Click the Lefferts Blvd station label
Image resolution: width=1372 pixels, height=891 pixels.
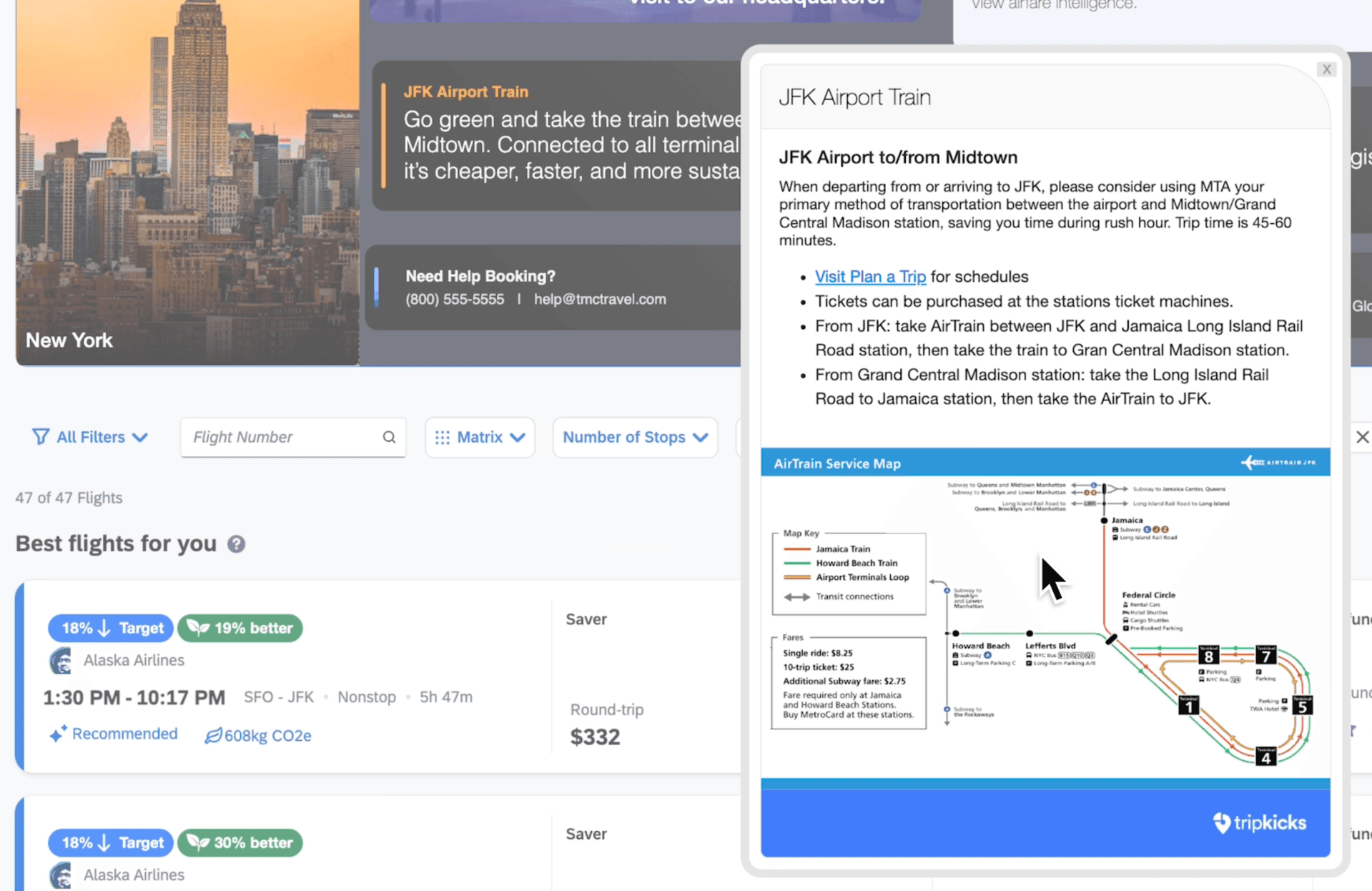(1050, 646)
